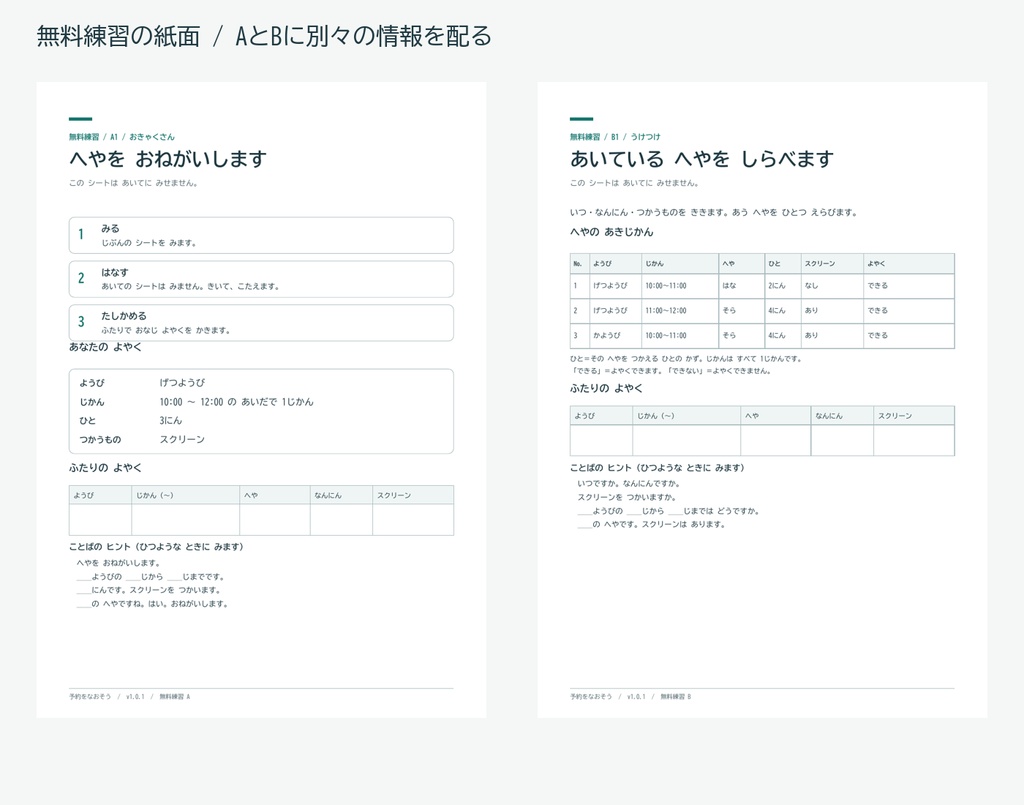Click the 無料練習 / B1 / うけつけ breadcrumb
This screenshot has width=1024, height=805.
615,137
